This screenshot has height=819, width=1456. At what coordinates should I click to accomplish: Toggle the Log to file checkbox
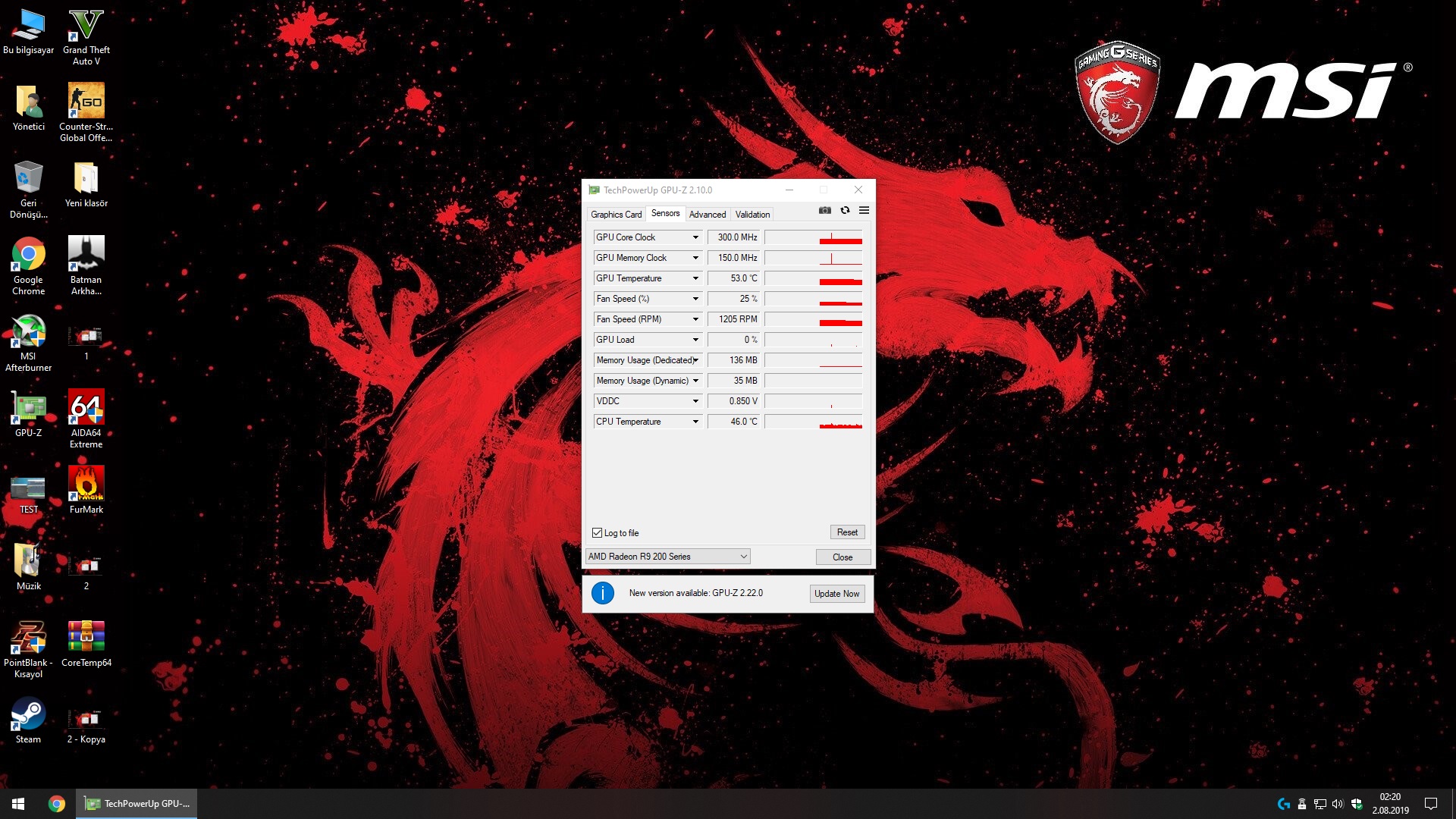coord(598,533)
